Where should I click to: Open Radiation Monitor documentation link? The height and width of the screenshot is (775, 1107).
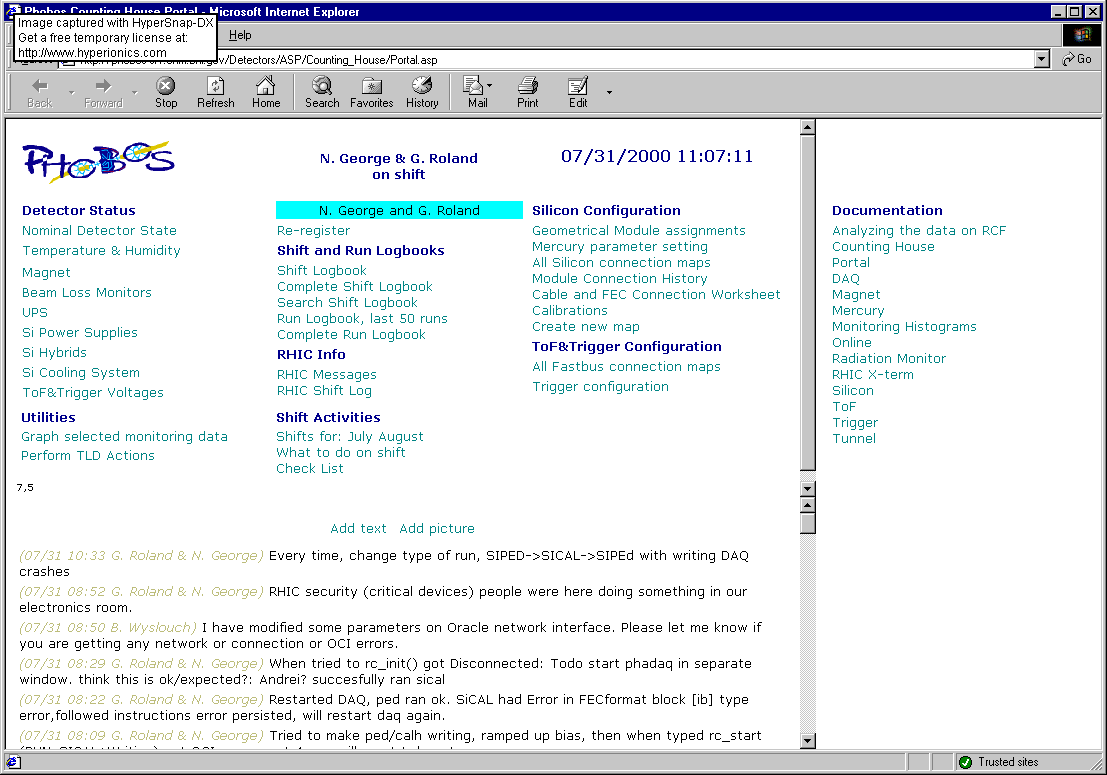(x=888, y=359)
